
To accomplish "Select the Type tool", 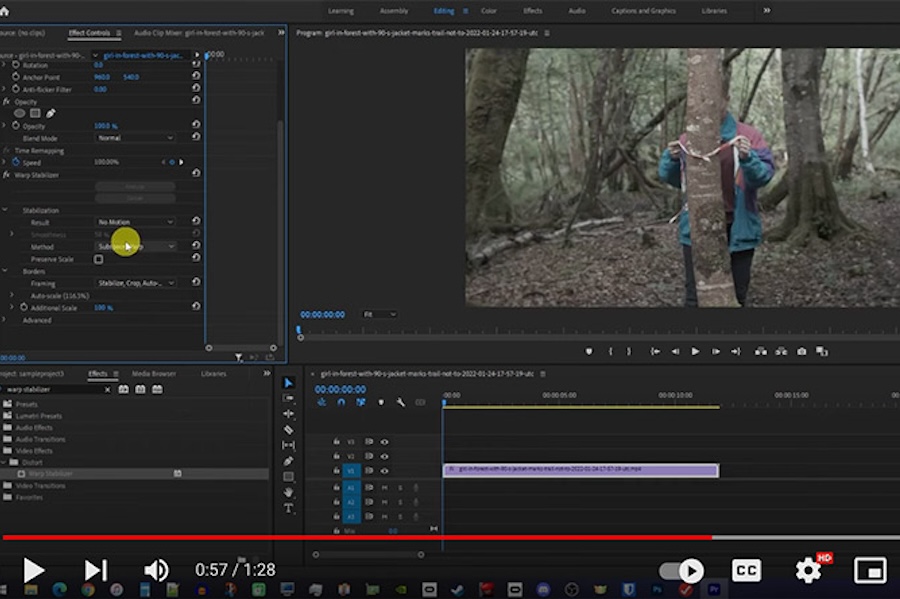I will (289, 508).
